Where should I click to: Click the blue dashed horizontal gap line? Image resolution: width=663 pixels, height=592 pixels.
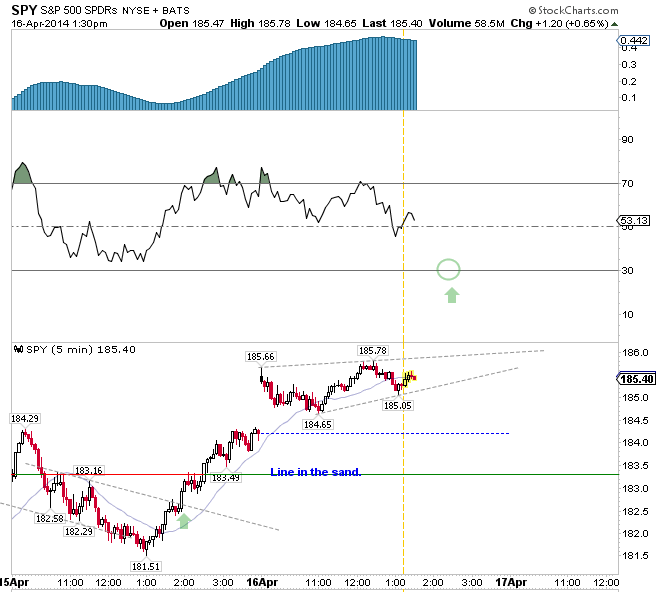[x=385, y=433]
